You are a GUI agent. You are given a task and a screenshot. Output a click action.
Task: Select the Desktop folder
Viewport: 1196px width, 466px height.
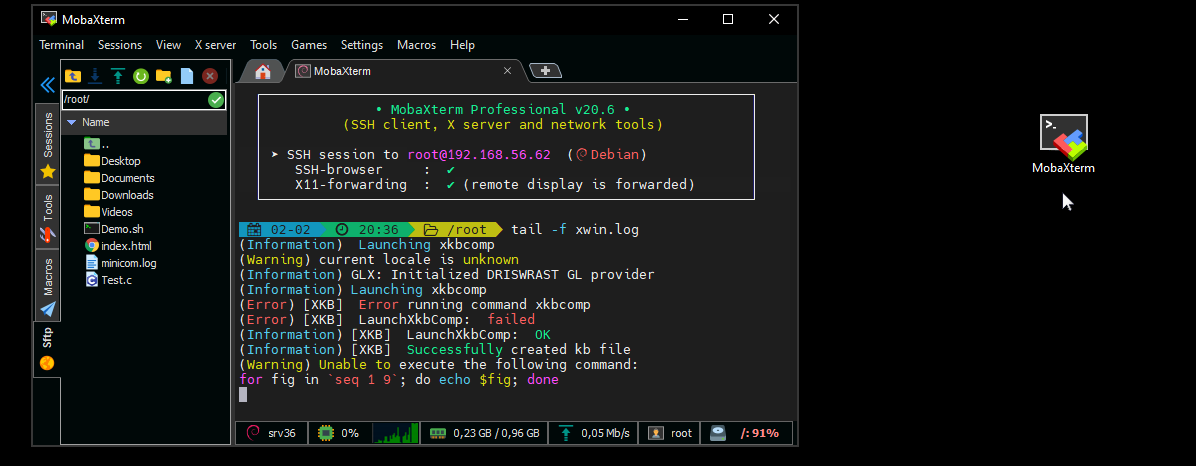coord(111,161)
